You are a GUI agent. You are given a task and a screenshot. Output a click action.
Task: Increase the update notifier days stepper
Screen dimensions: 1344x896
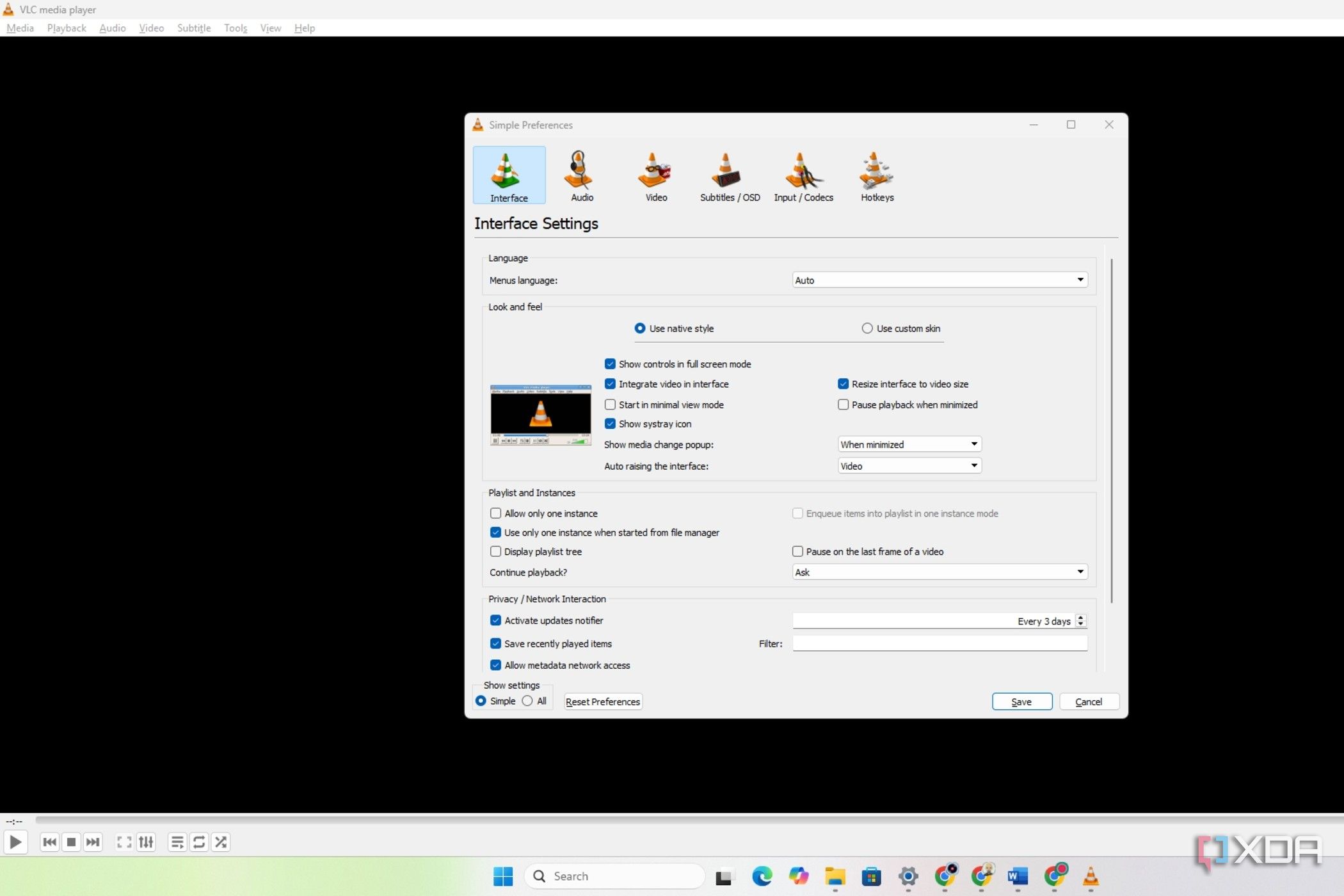[x=1081, y=618]
